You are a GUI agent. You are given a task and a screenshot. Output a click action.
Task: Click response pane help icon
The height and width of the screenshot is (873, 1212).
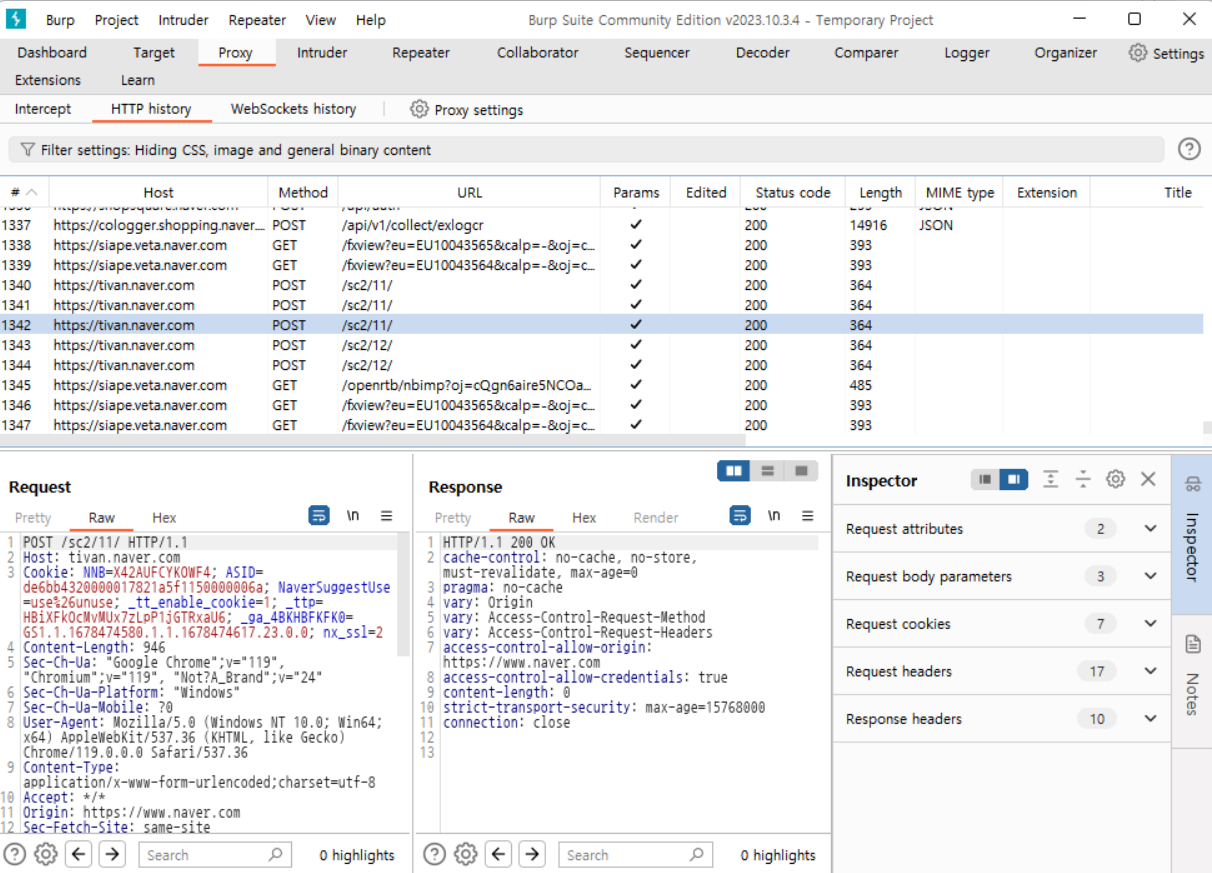coord(434,854)
